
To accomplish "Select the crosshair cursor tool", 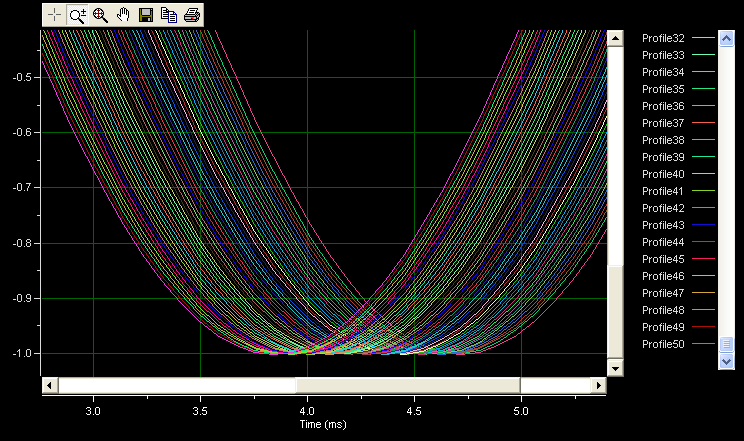I will coord(54,15).
